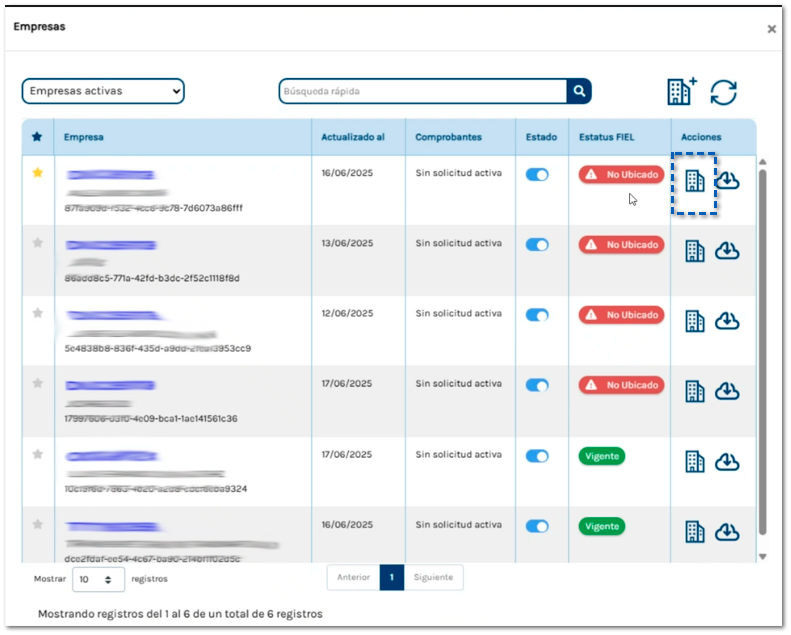Click the add new company icon
The height and width of the screenshot is (635, 791).
click(682, 91)
